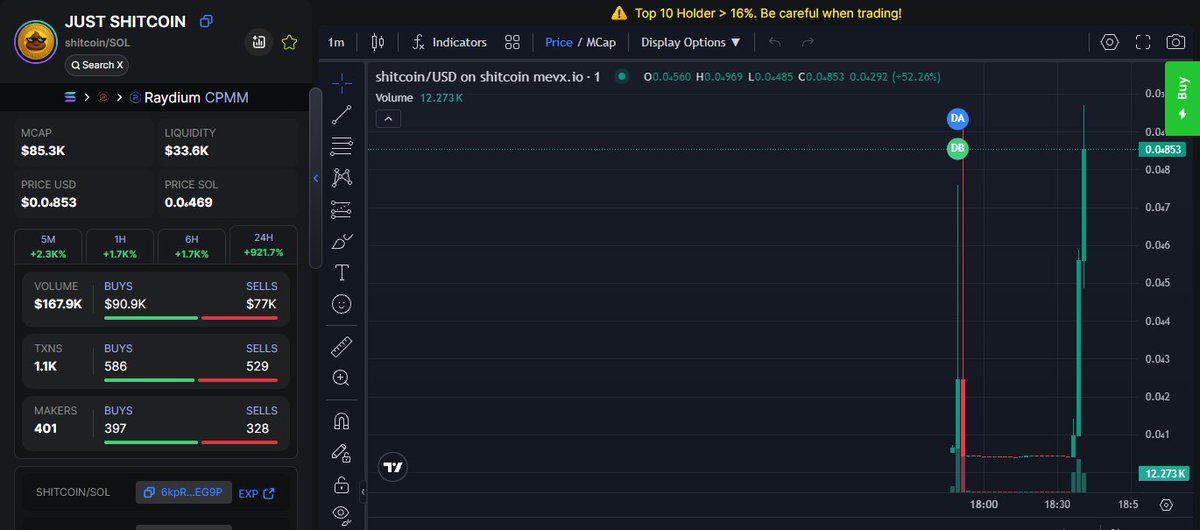This screenshot has height=530, width=1200.
Task: Switch the chart to MCap view
Action: (601, 42)
